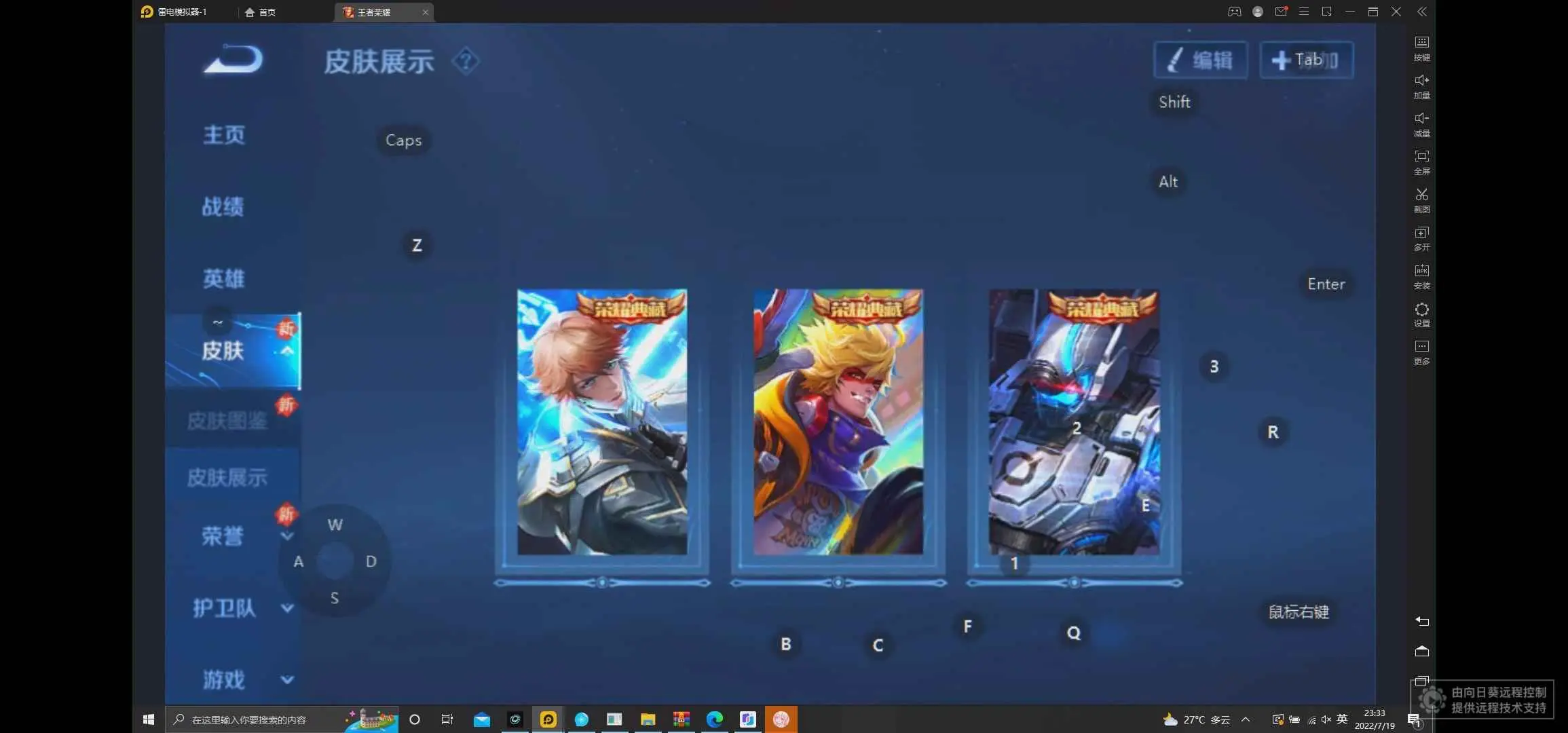The height and width of the screenshot is (733, 1568).
Task: Close the 王者荣耀 tab
Action: 425,12
